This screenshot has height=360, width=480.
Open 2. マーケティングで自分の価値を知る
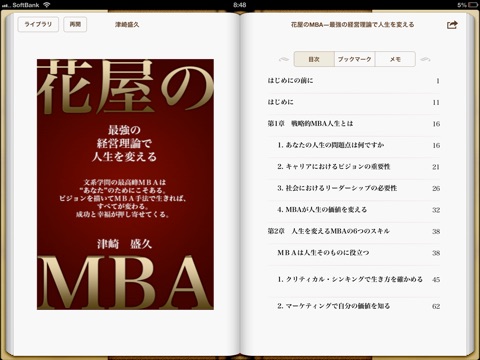[354, 306]
